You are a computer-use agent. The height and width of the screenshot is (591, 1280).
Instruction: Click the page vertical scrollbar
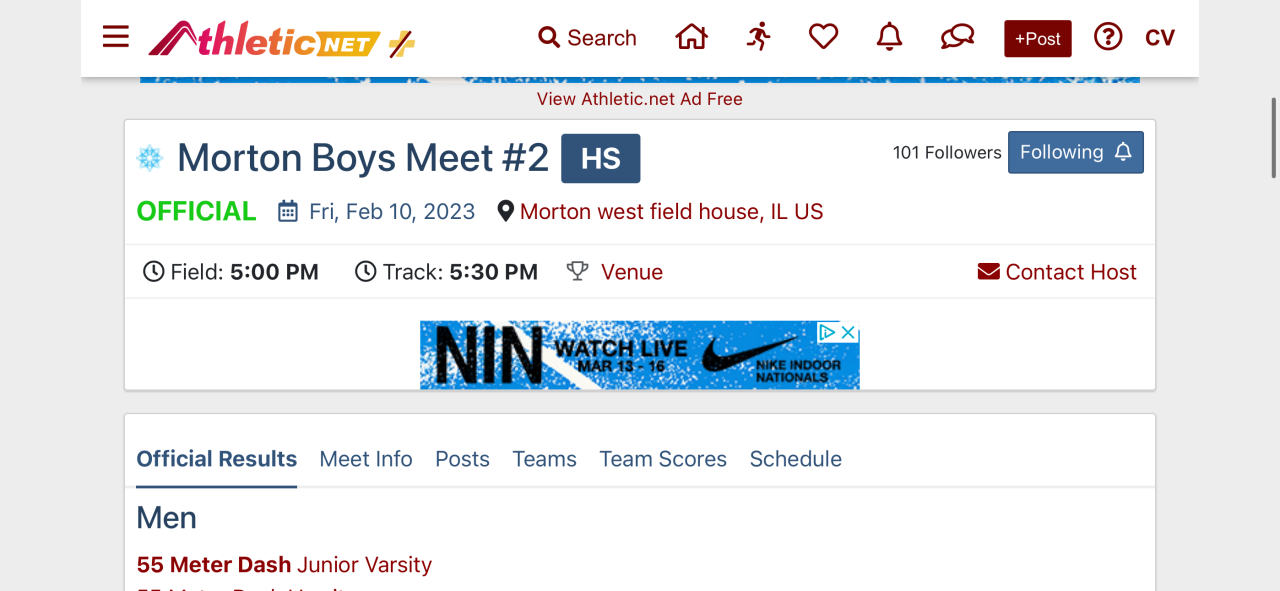[x=1273, y=138]
